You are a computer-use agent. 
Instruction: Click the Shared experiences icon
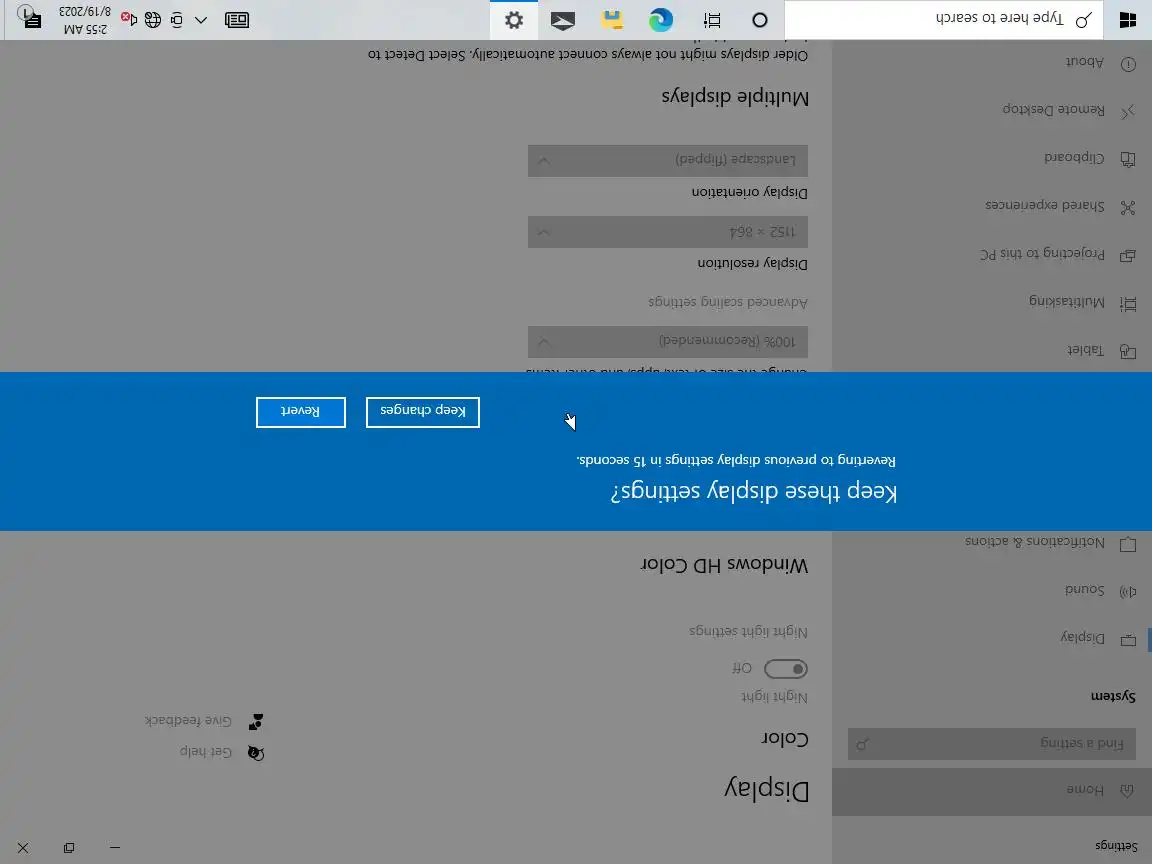point(1128,207)
